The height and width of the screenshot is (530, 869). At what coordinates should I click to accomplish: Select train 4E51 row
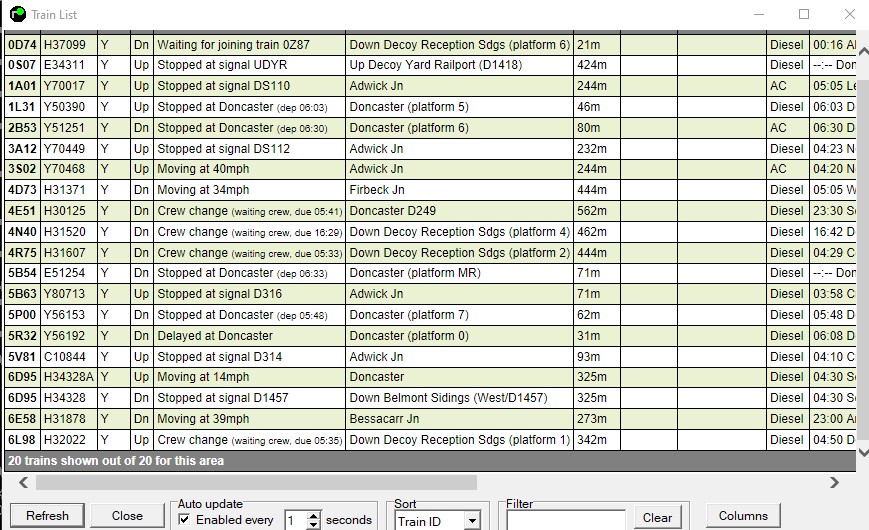point(430,211)
